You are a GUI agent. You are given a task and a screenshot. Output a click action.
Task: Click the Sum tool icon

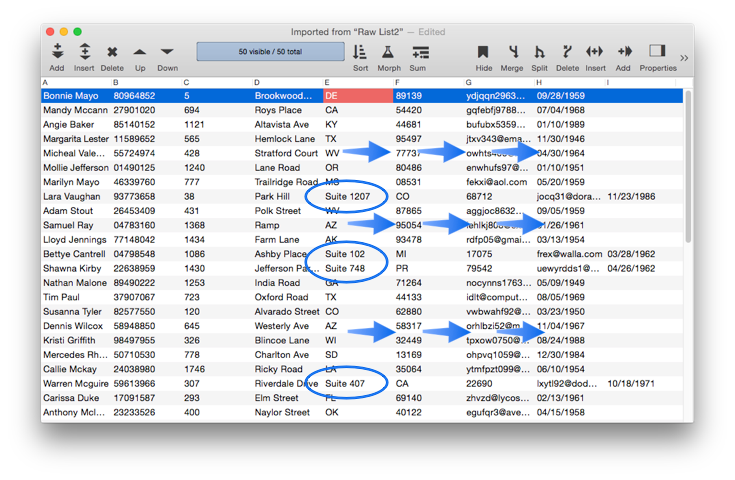tap(420, 52)
